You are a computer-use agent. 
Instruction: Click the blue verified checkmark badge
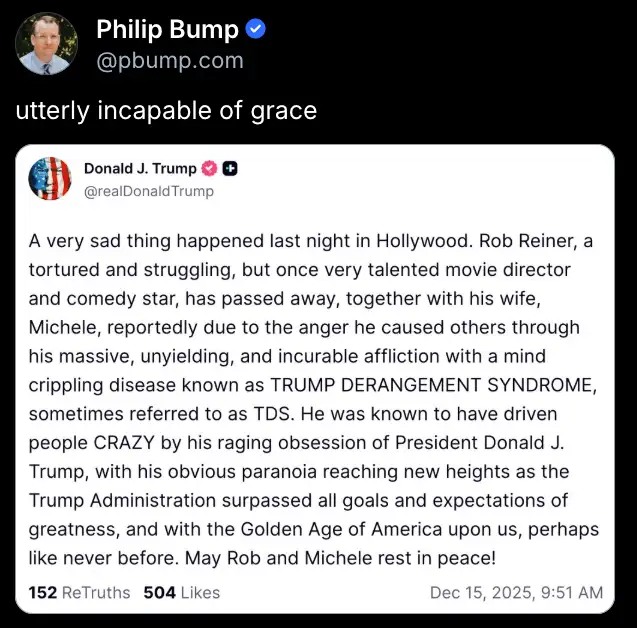click(256, 30)
